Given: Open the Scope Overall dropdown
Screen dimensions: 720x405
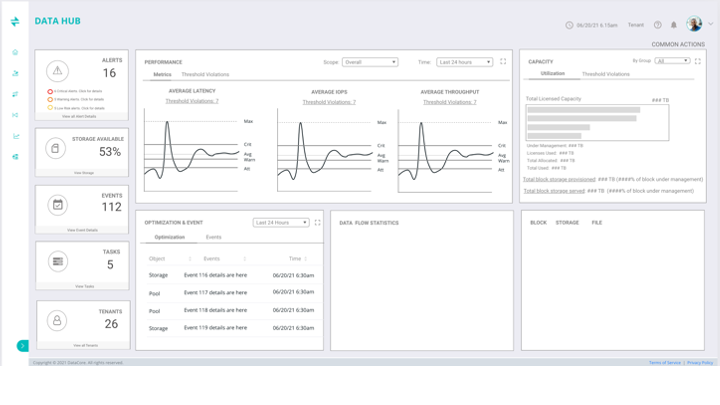Looking at the screenshot, I should tap(370, 62).
